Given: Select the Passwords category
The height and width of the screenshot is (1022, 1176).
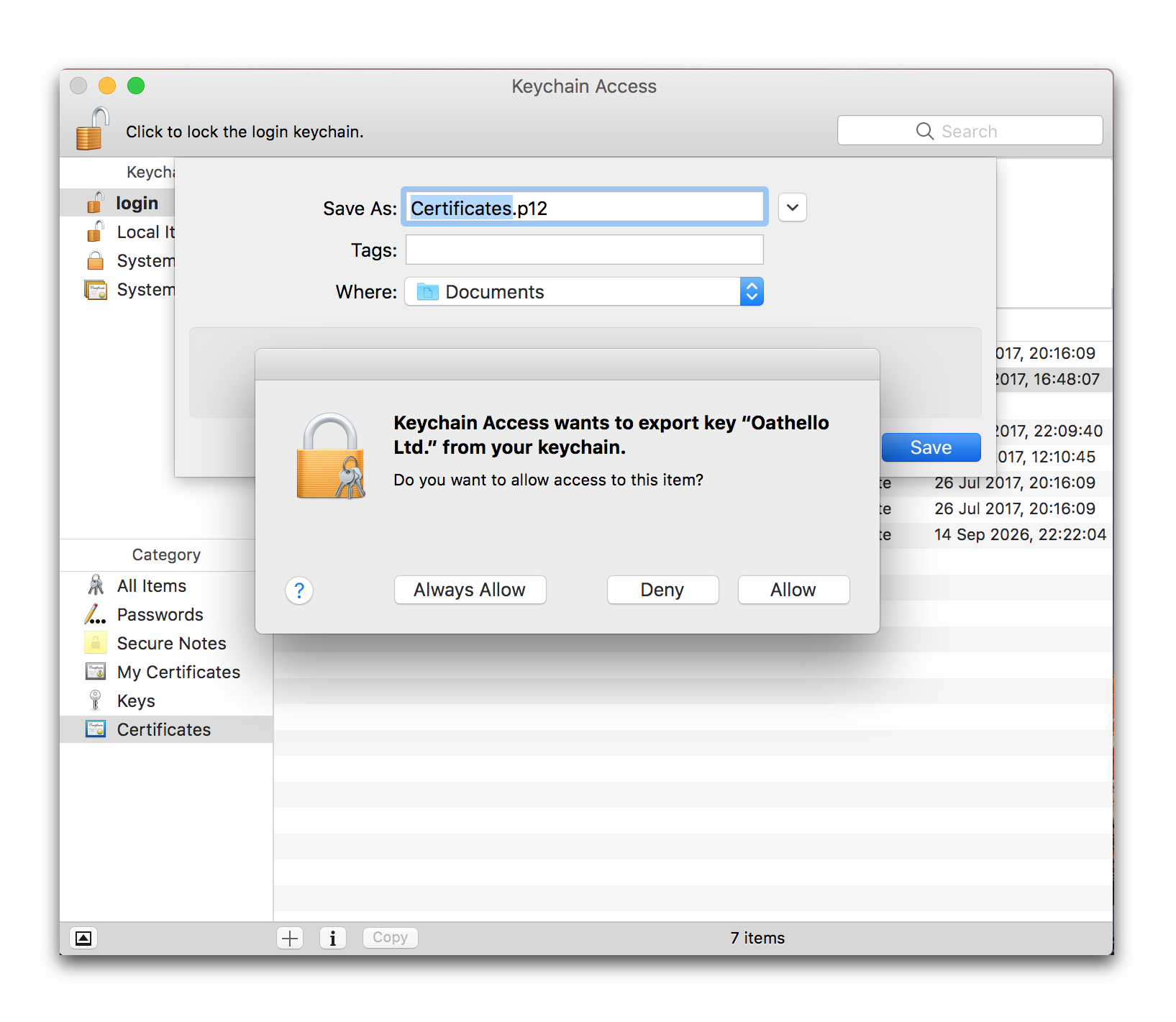Looking at the screenshot, I should click(160, 615).
